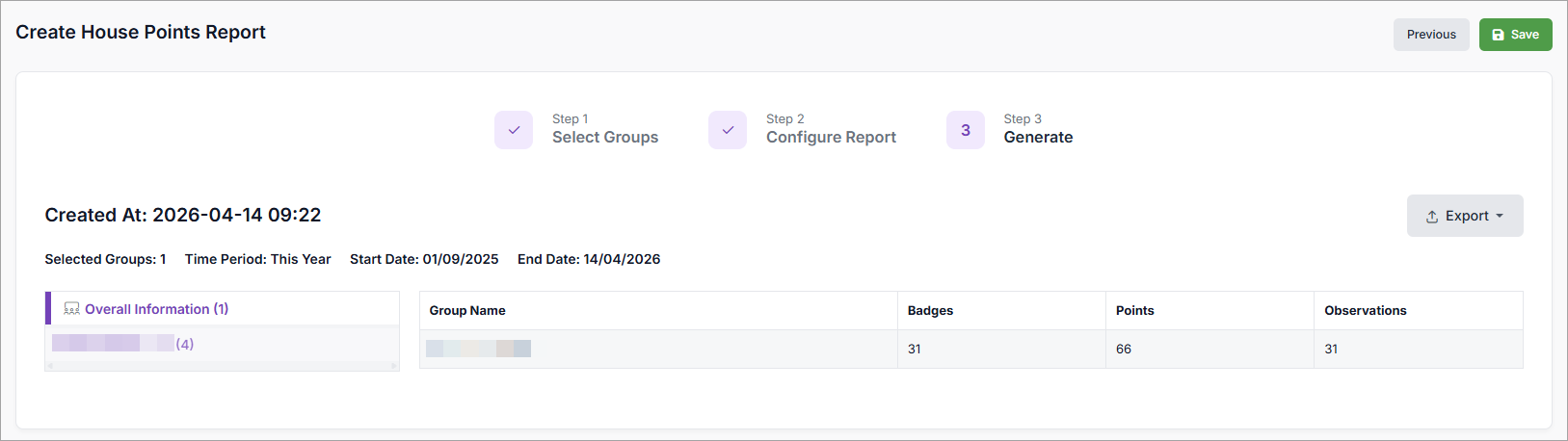1568x441 pixels.
Task: Click the Step 3 number badge
Action: click(x=965, y=130)
